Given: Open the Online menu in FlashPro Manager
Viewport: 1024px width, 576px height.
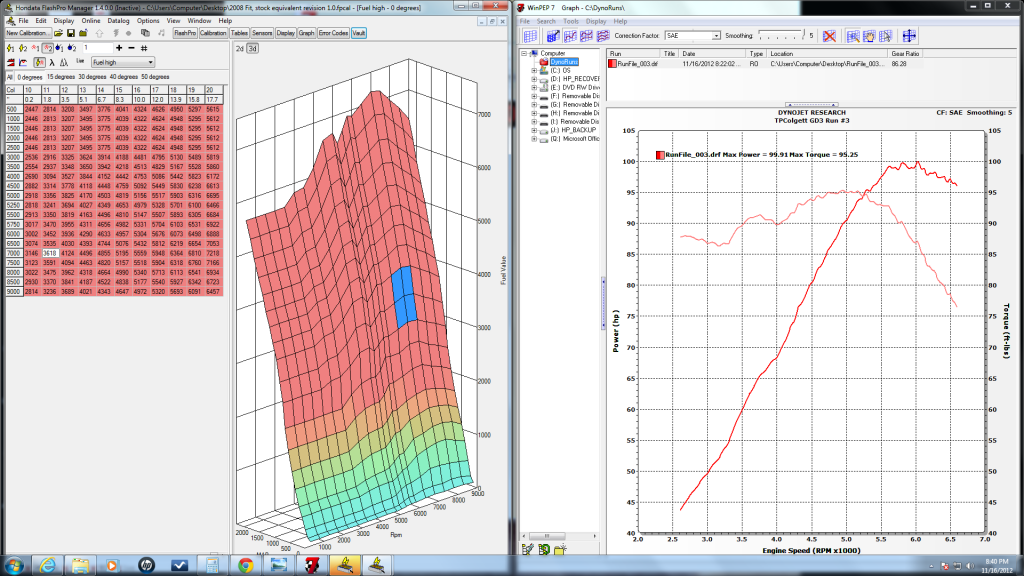Looking at the screenshot, I should (x=91, y=21).
